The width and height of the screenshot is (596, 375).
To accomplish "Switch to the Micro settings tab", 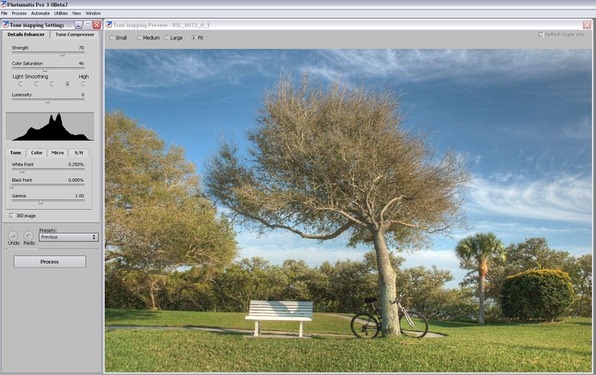I will (57, 152).
